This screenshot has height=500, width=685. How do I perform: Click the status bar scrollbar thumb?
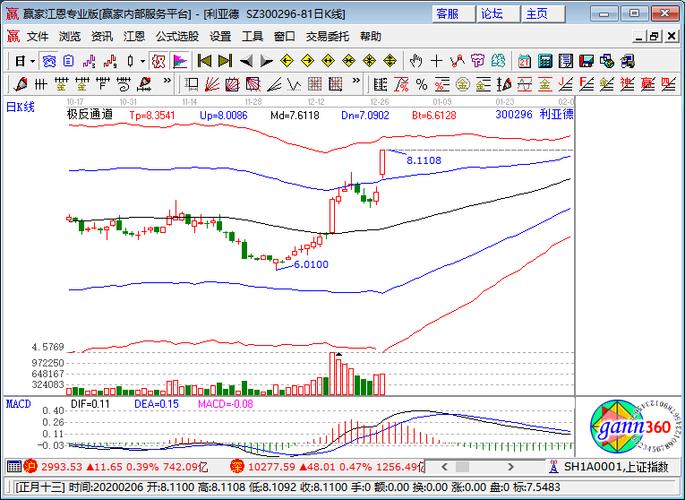pos(463,467)
